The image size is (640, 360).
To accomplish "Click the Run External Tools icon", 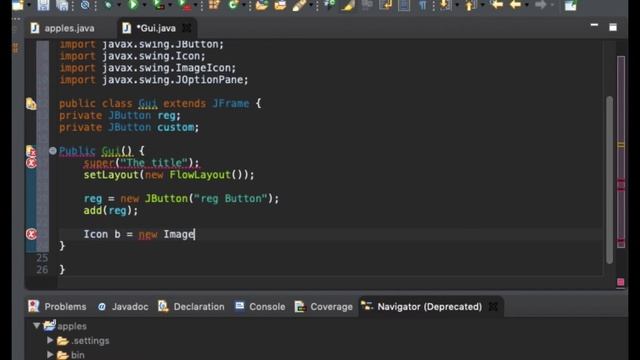I will pos(184,5).
